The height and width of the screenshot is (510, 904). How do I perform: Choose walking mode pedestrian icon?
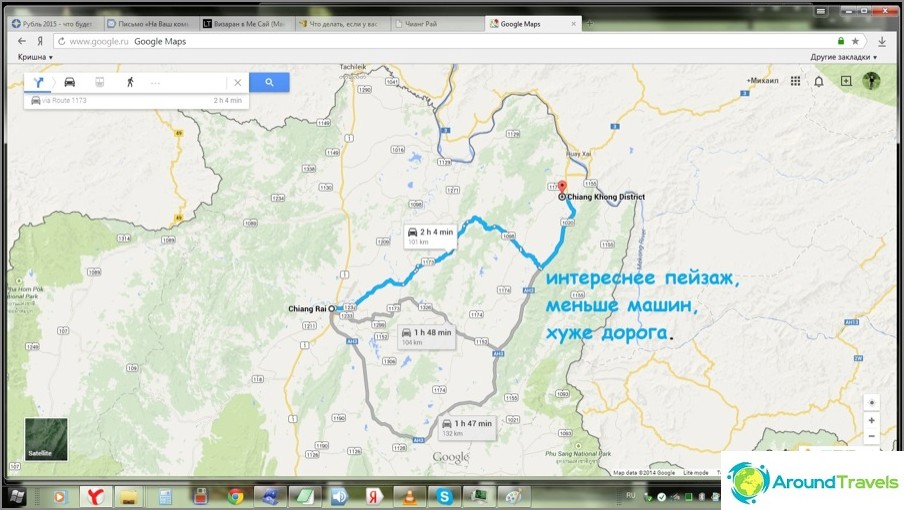(x=130, y=82)
